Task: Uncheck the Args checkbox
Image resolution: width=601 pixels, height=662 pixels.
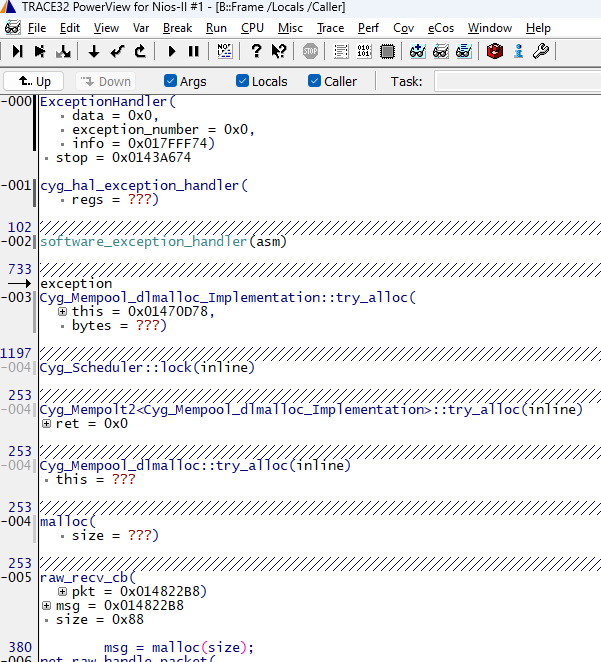Action: pyautogui.click(x=171, y=81)
